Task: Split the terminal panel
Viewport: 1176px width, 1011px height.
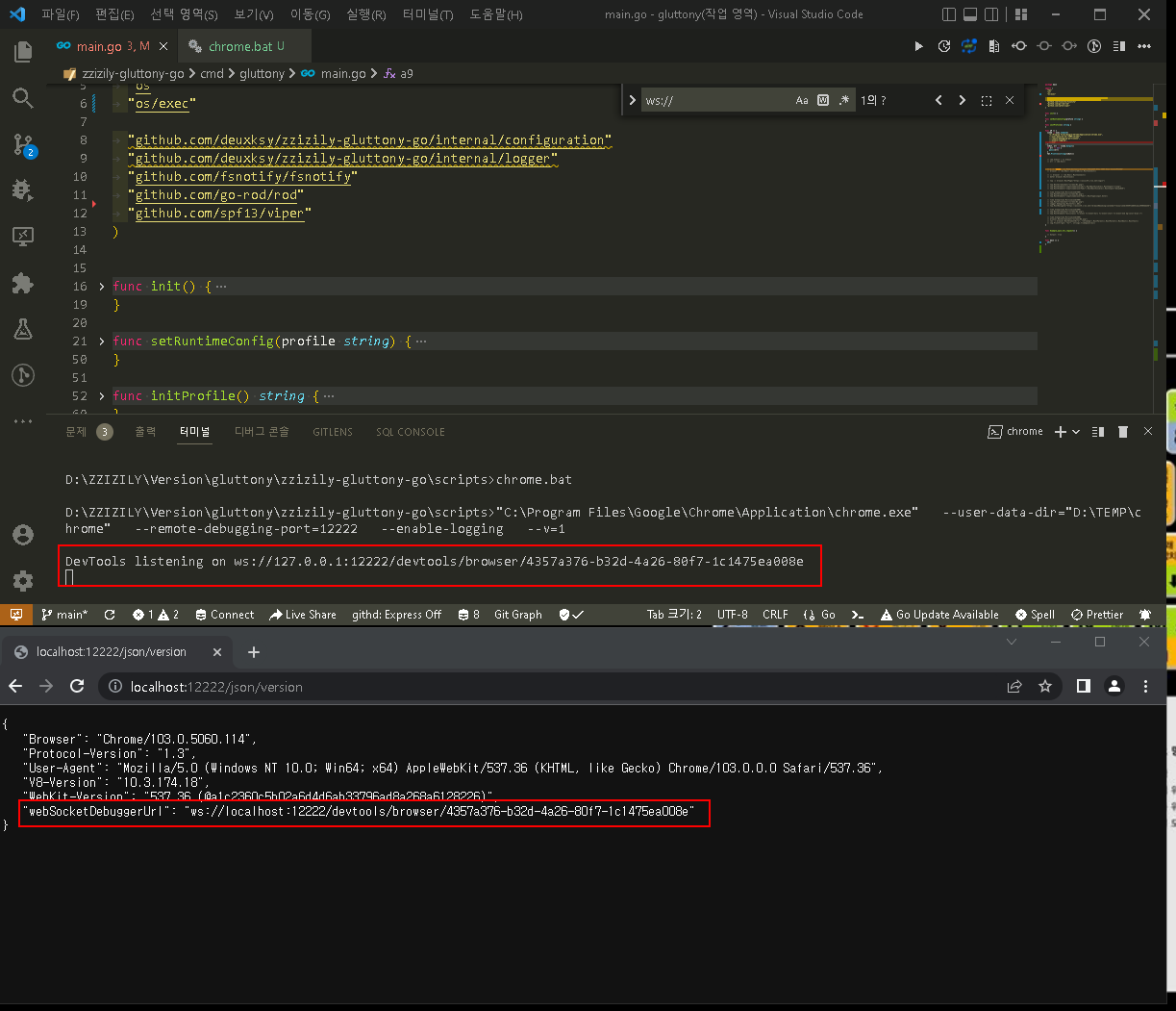Action: (x=1099, y=432)
